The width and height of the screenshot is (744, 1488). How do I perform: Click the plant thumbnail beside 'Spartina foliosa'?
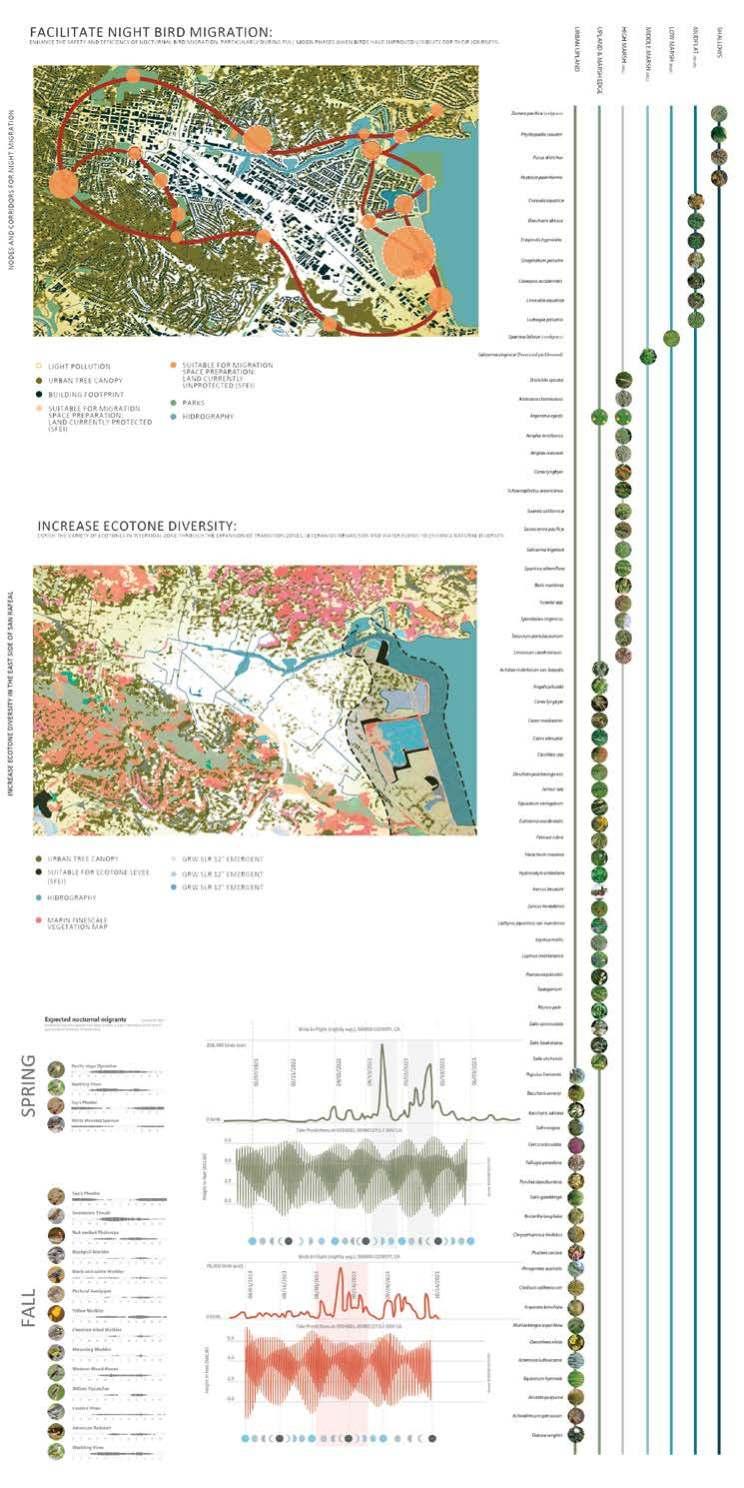click(x=671, y=338)
